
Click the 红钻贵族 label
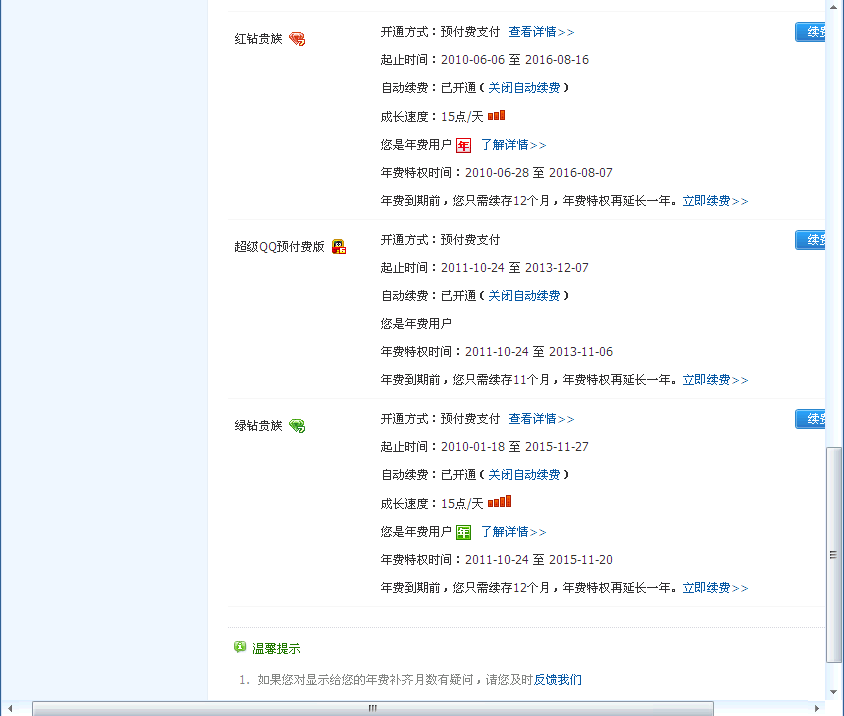tap(258, 39)
